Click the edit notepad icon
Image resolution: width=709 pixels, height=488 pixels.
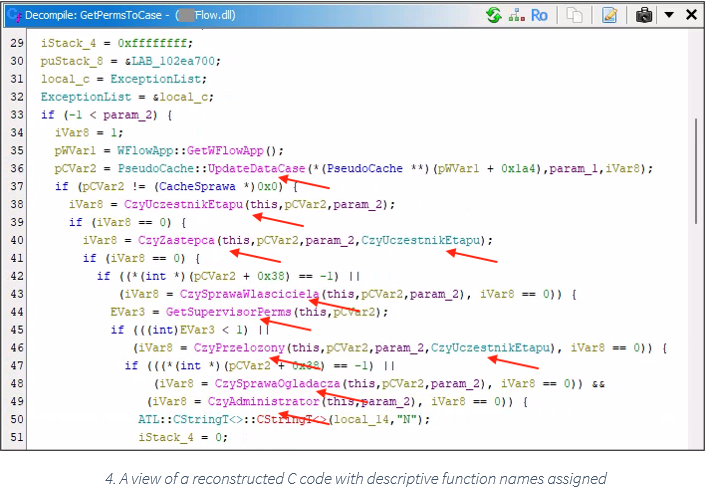point(609,15)
